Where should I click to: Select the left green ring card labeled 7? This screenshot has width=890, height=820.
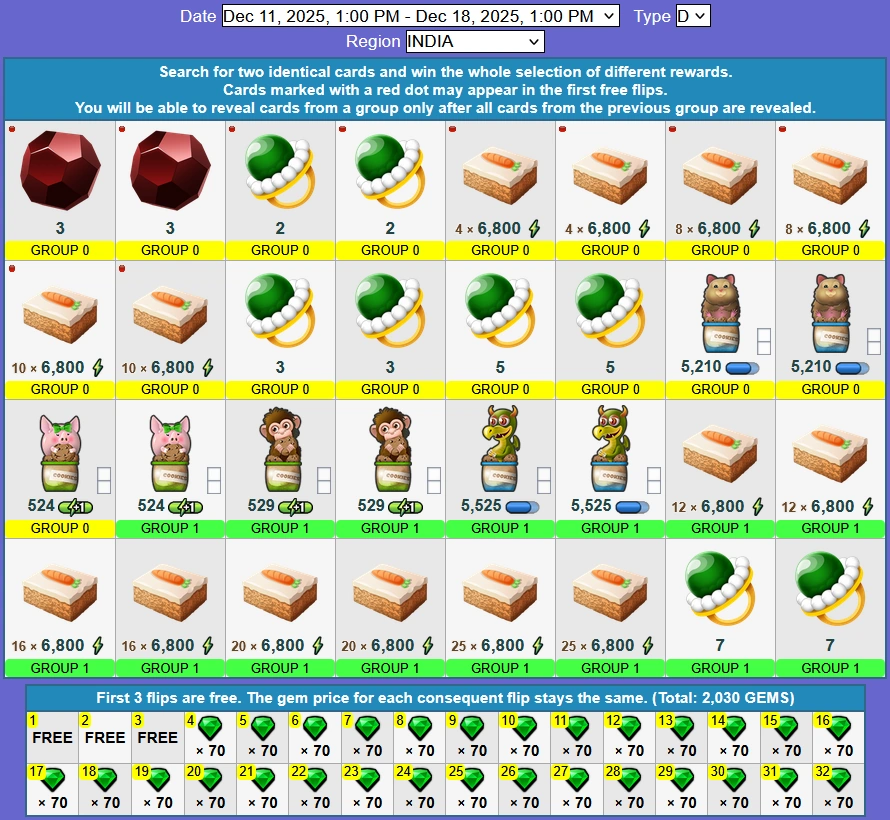tap(720, 608)
